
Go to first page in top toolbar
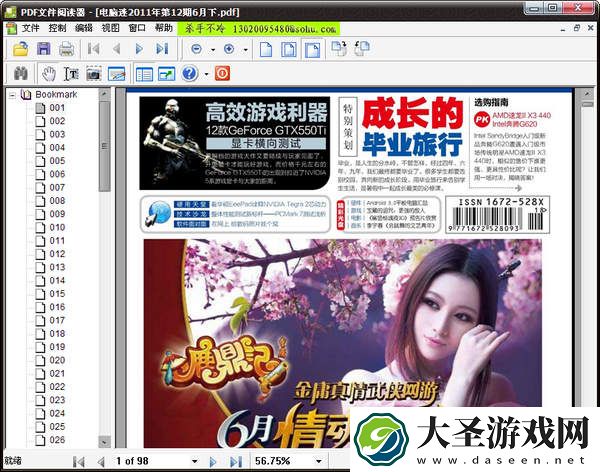tap(93, 49)
